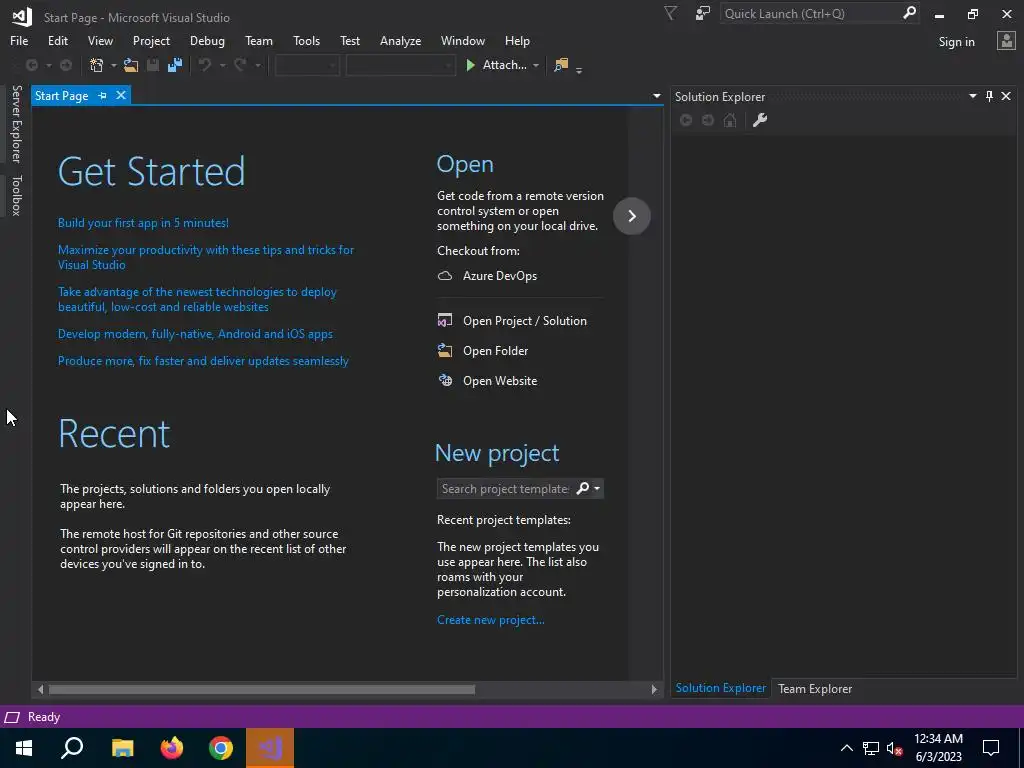
Task: Select the Server Explorer side tab
Action: [x=17, y=124]
